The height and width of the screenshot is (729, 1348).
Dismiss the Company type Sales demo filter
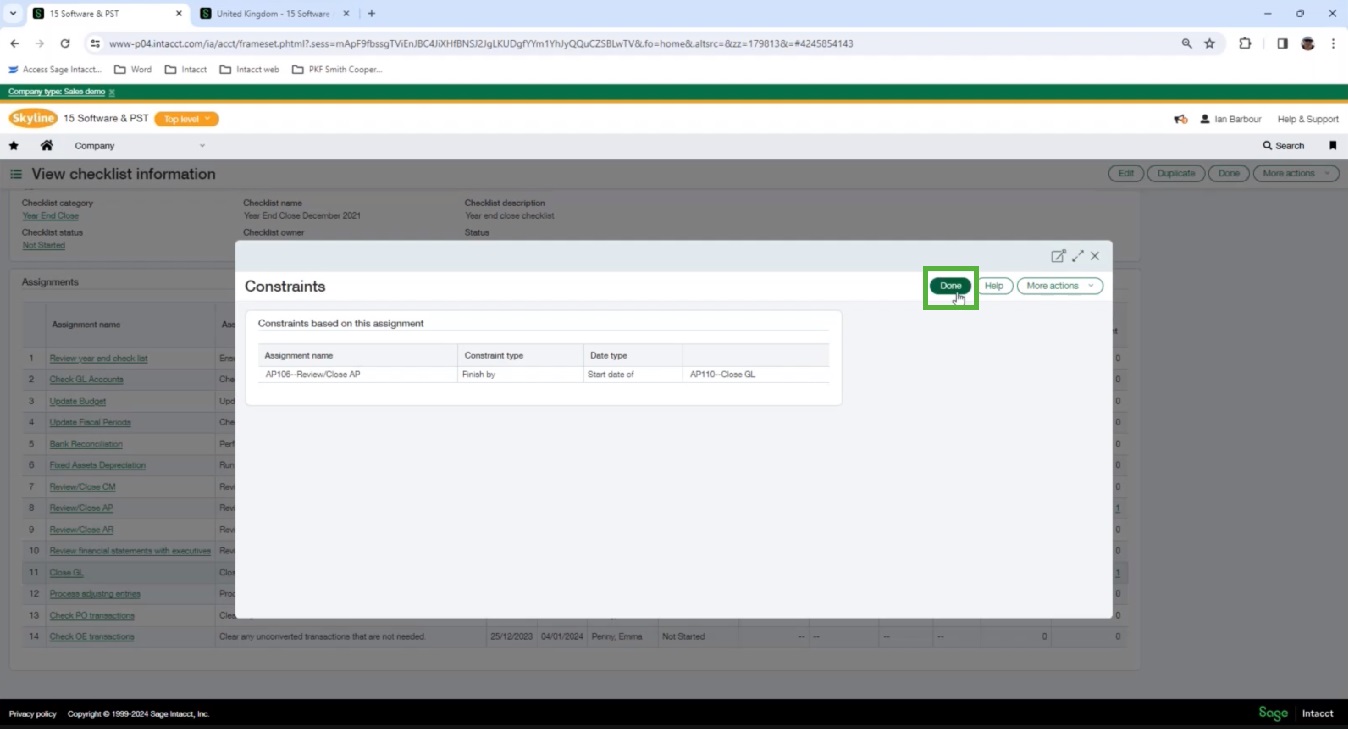111,91
